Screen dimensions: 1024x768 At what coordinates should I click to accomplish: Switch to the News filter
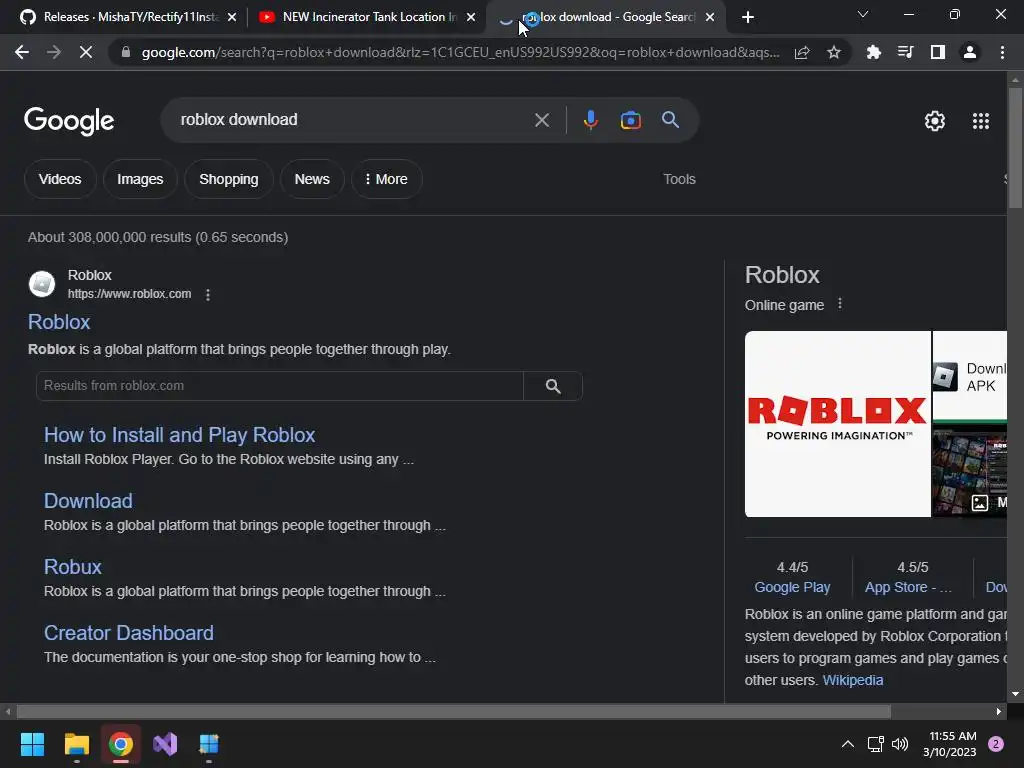coord(312,179)
